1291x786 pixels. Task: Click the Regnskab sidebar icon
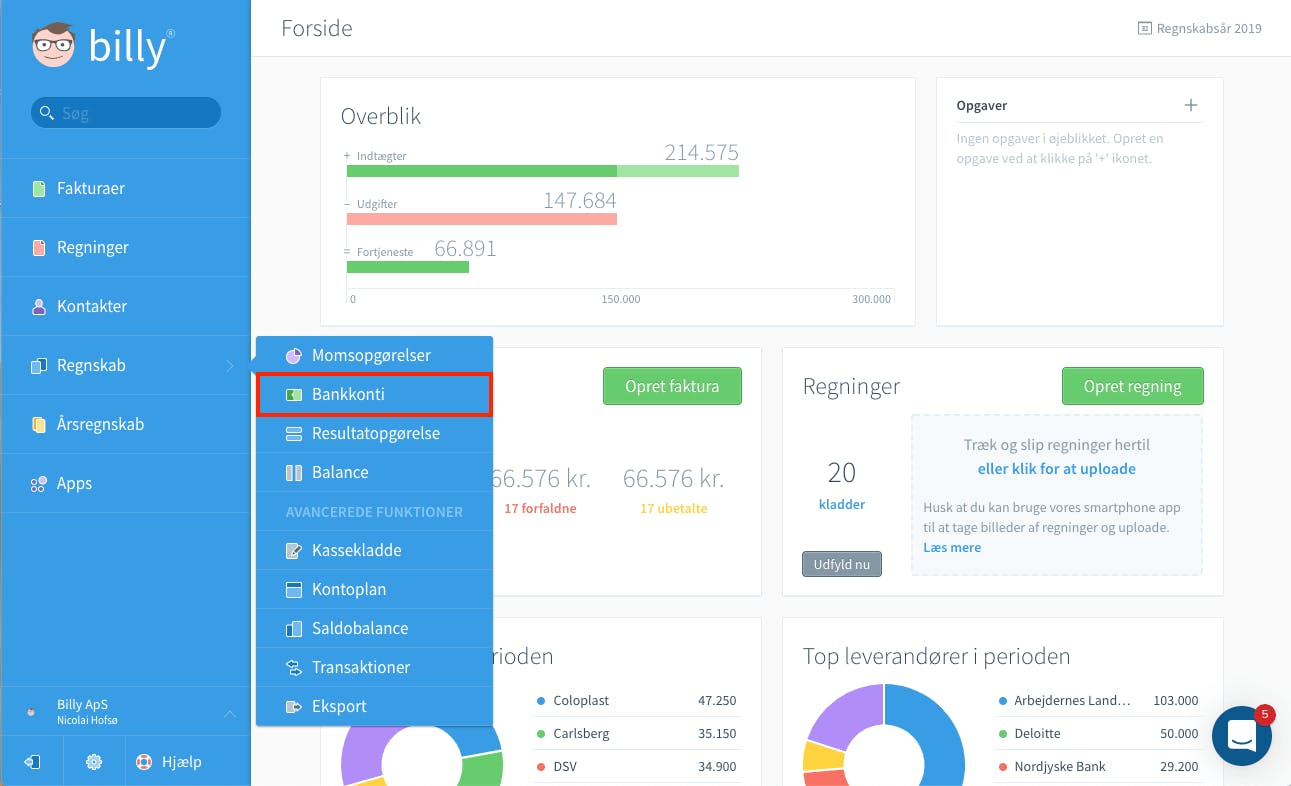(39, 365)
